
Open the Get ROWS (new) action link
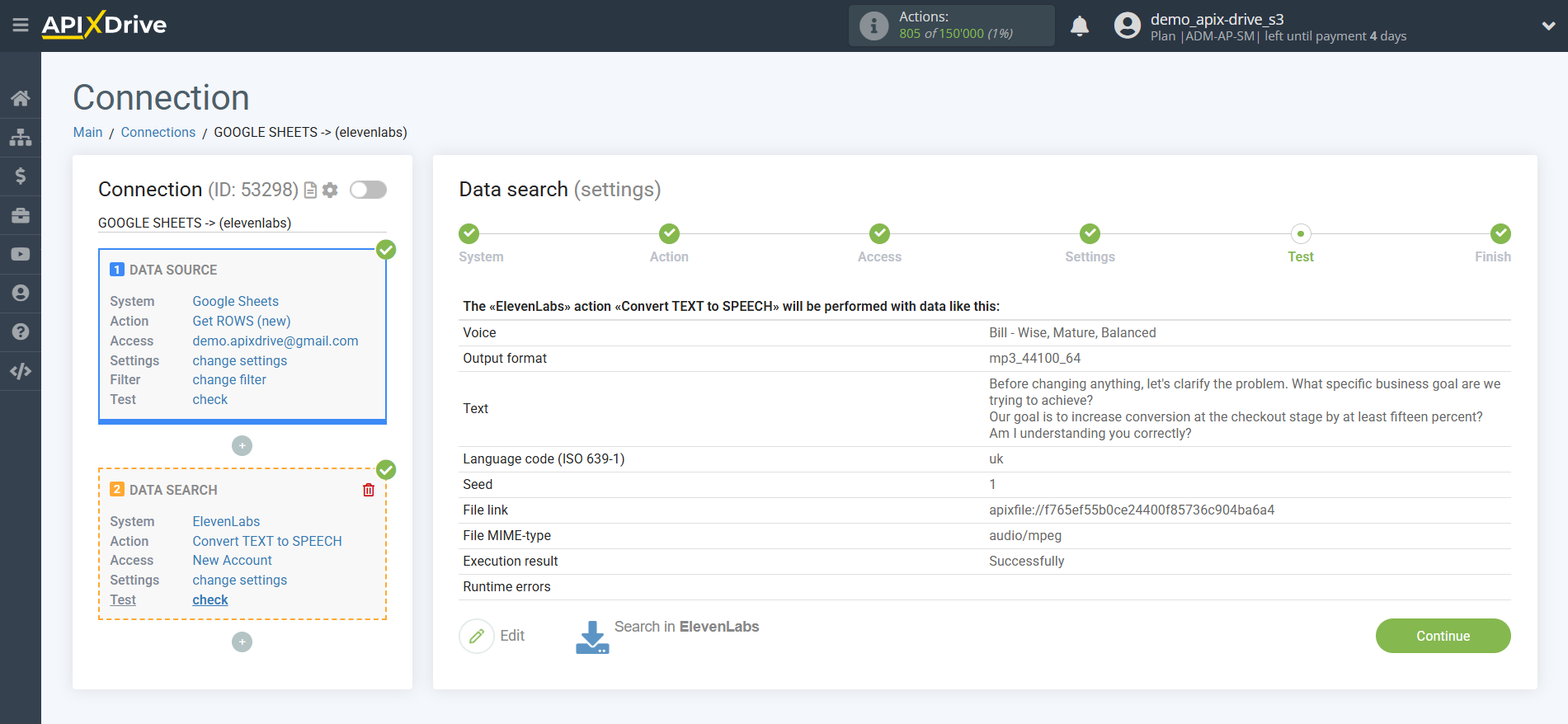[x=242, y=321]
